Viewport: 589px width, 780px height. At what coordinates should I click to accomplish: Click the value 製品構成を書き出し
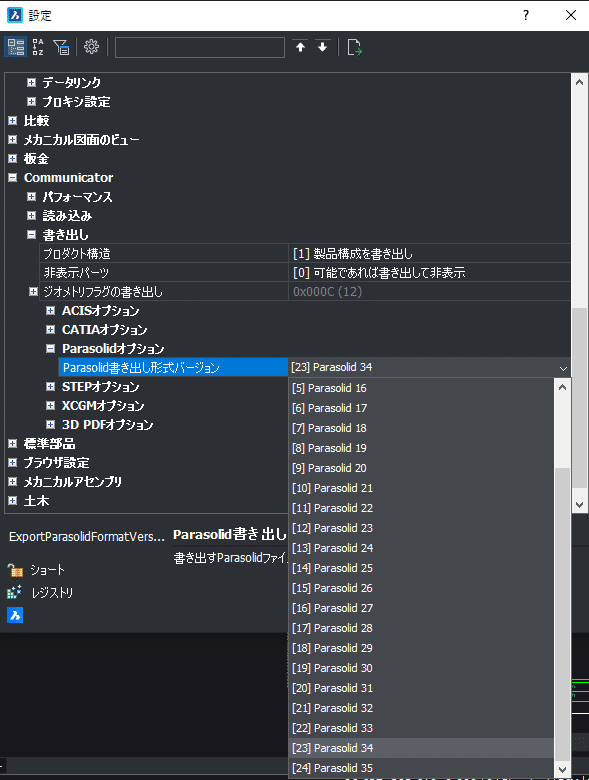tap(353, 254)
